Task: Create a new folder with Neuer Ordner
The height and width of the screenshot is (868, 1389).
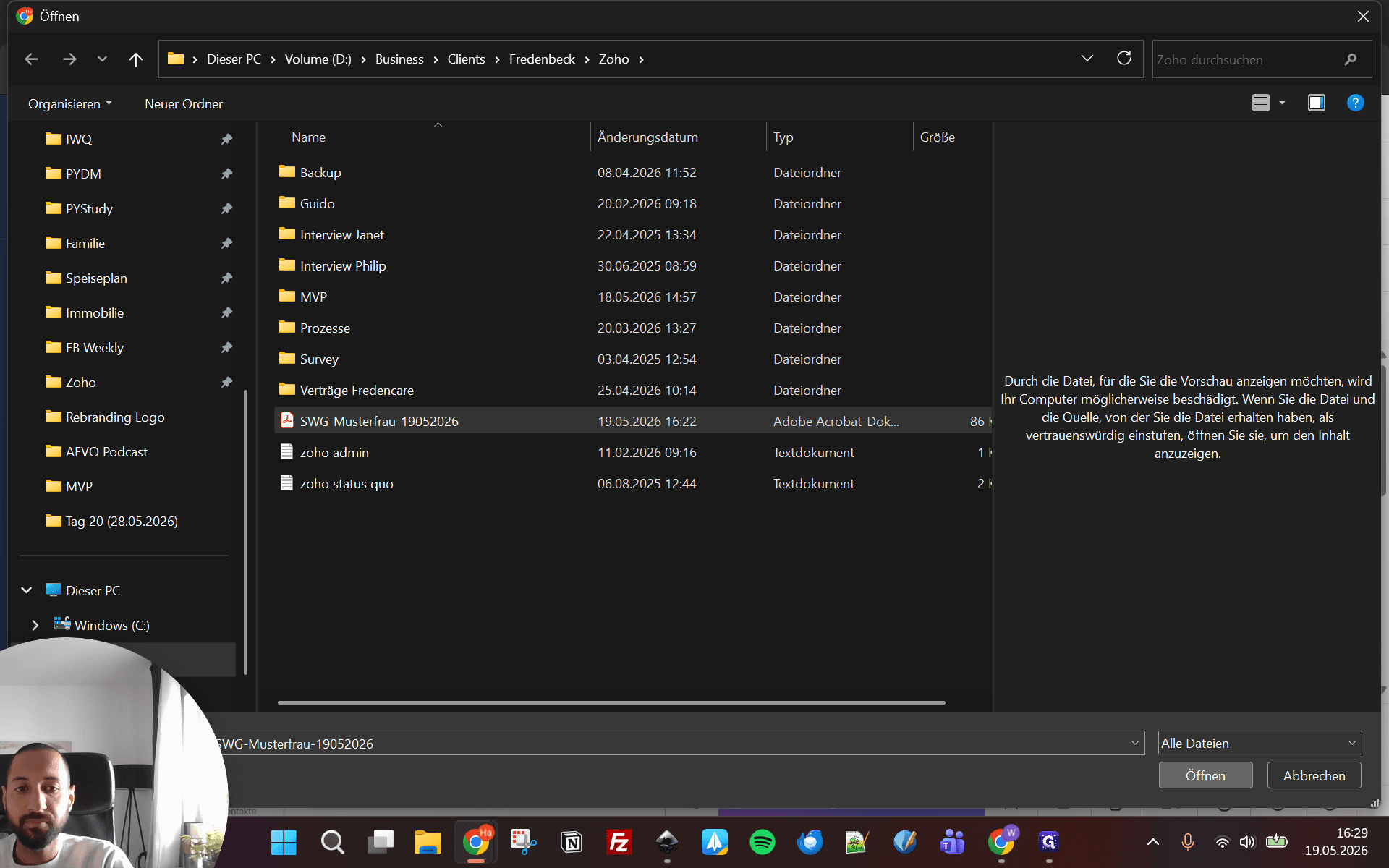Action: [x=184, y=104]
